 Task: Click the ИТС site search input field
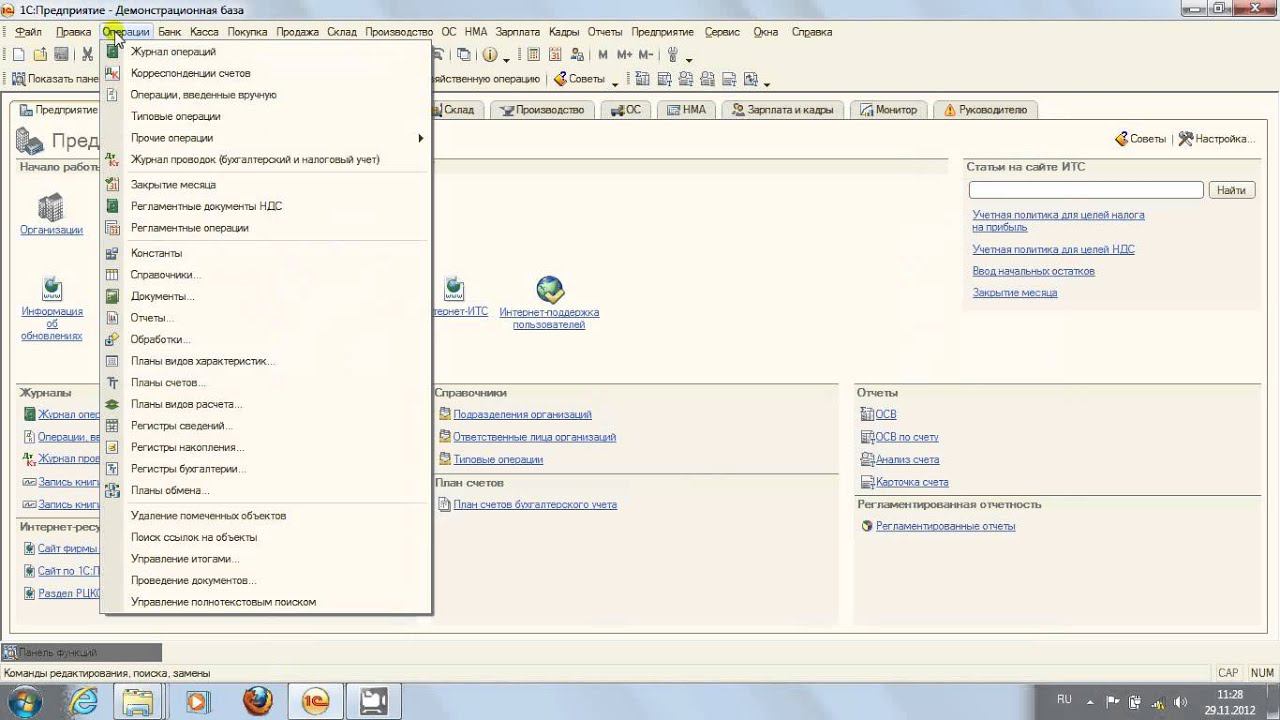tap(1086, 190)
